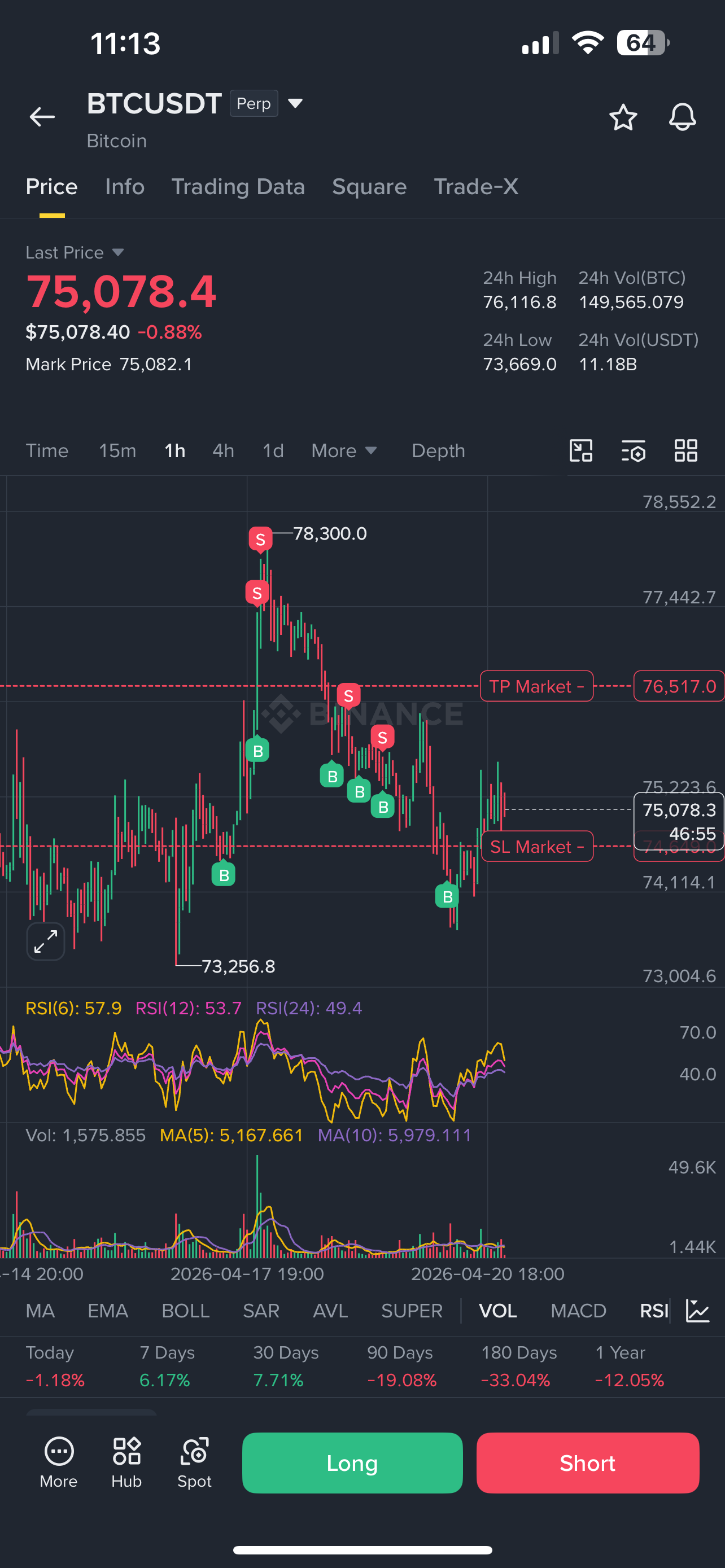The height and width of the screenshot is (1568, 725).
Task: Tap the 24h Vol(BTC) value 149,565.079
Action: (631, 303)
